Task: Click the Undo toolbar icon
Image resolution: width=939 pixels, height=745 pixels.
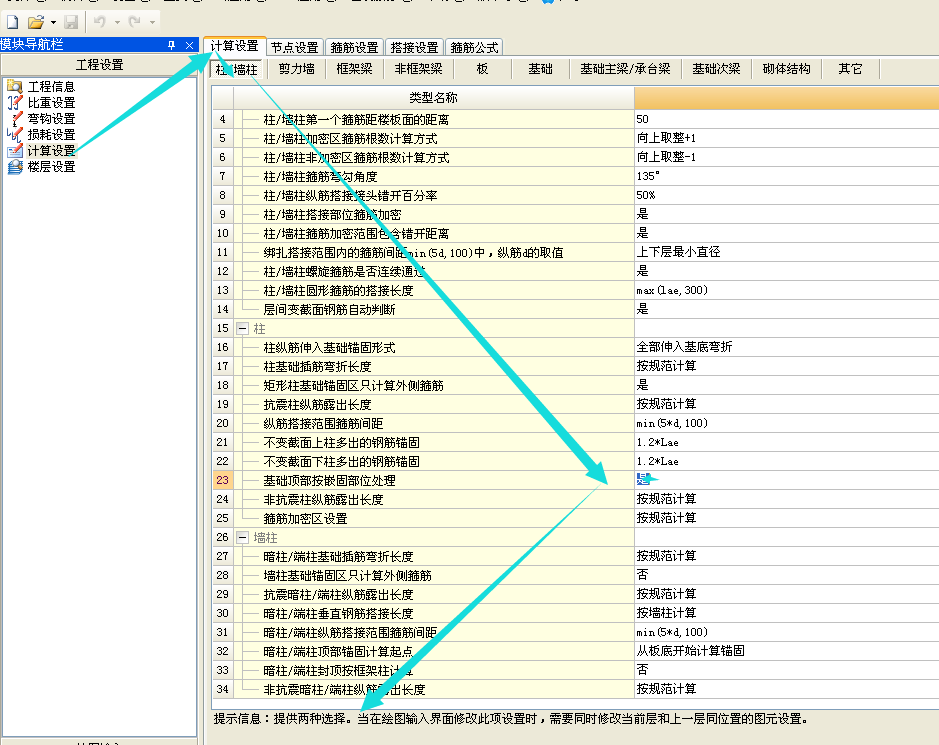Action: 99,22
